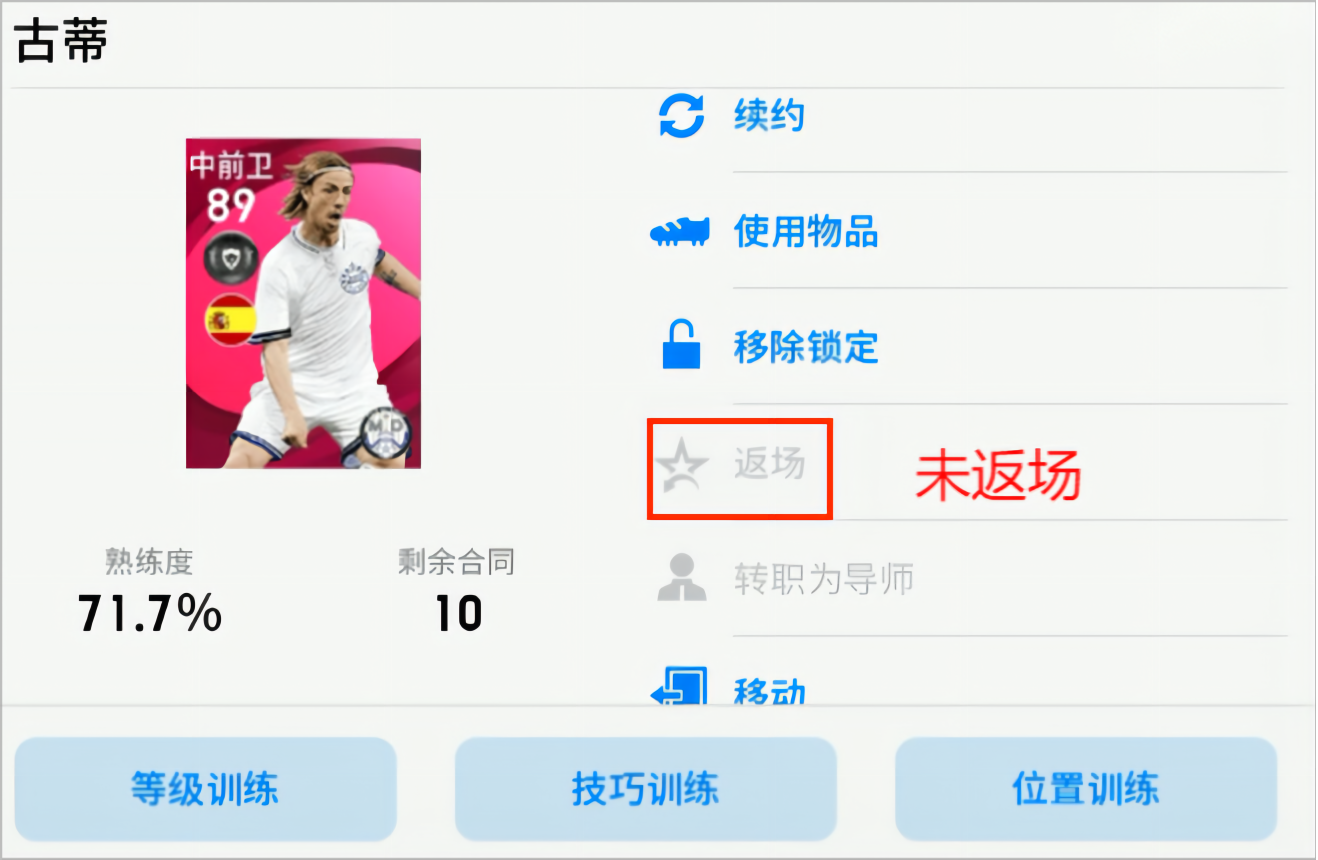Image resolution: width=1318 pixels, height=860 pixels.
Task: Tap the round club badge above the flag
Action: (x=231, y=258)
